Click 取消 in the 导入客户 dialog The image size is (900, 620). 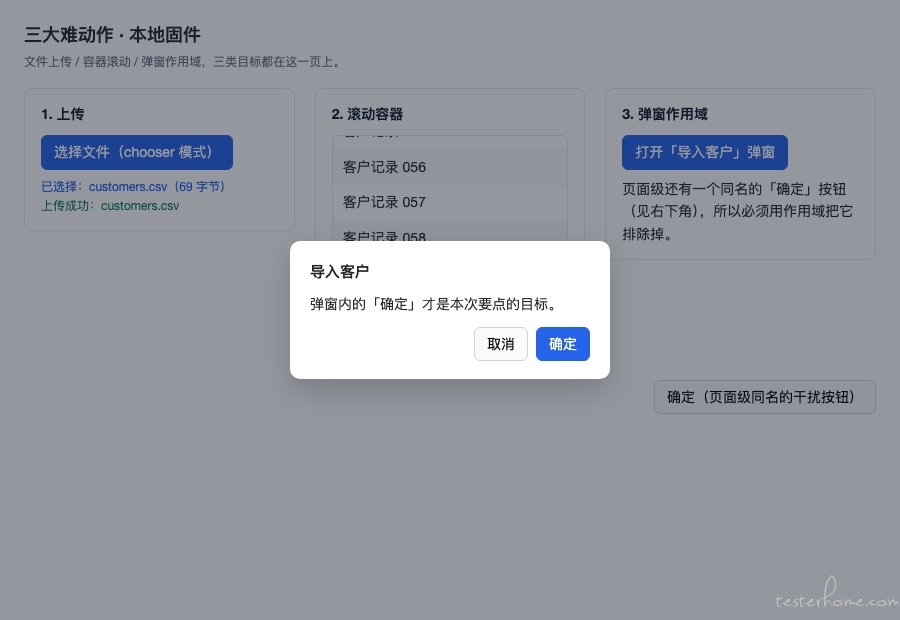501,344
